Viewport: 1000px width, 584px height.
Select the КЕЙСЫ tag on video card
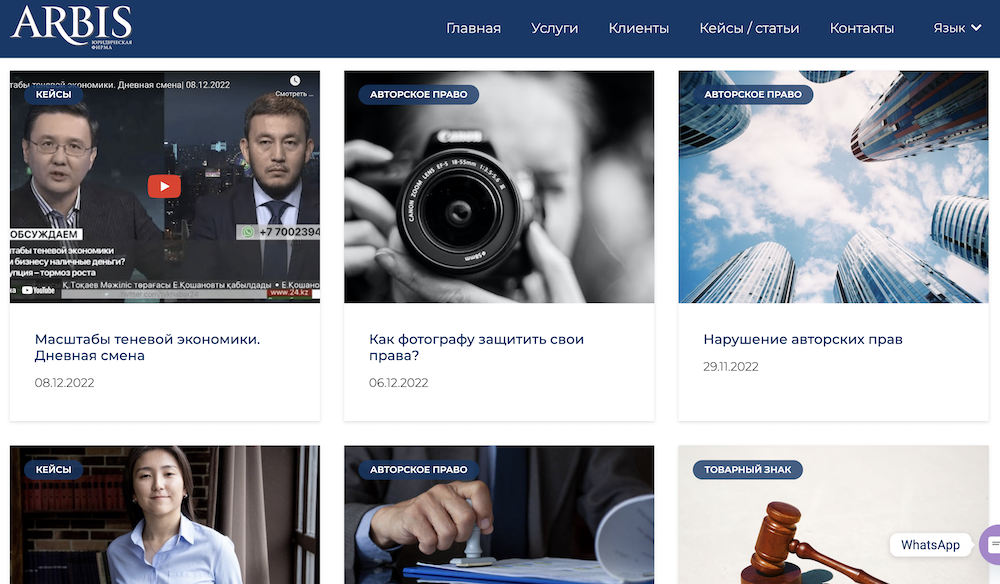[53, 94]
